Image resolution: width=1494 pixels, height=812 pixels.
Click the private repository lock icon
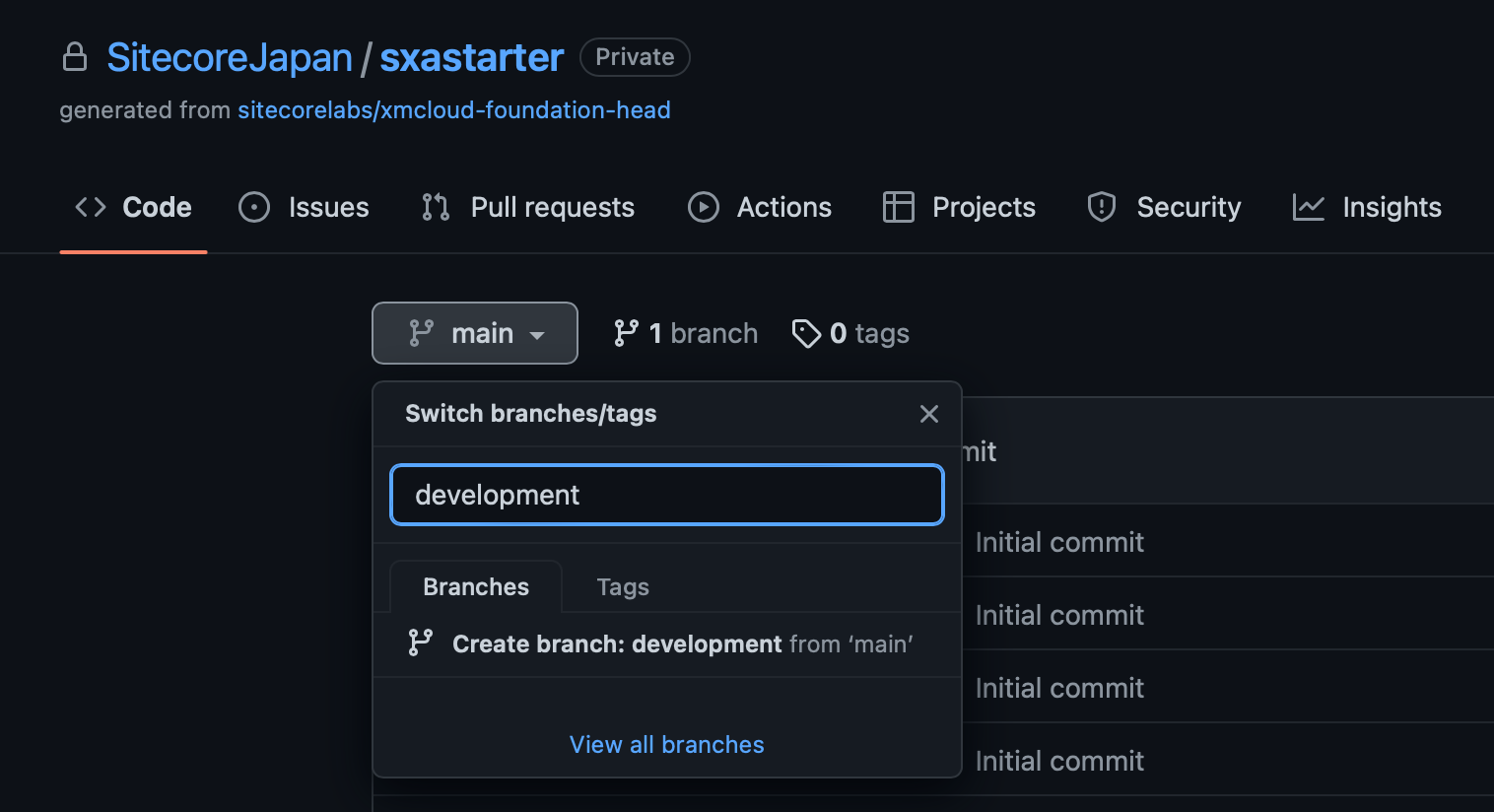75,57
